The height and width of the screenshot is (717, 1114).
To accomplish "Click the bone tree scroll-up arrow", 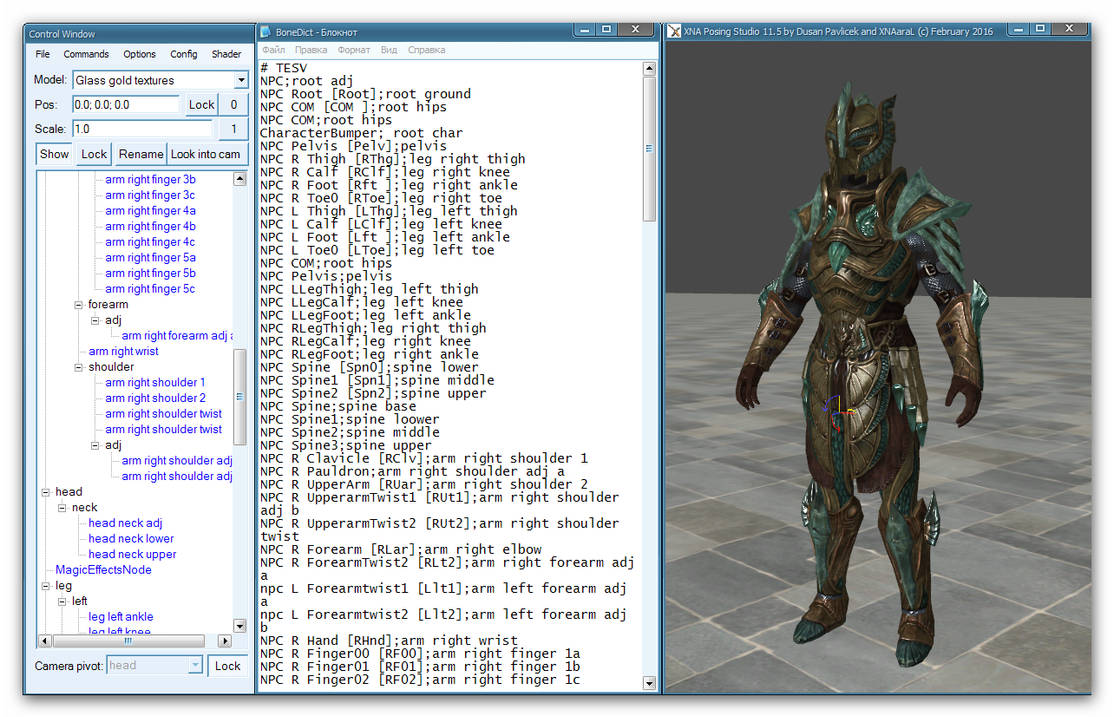I will (240, 179).
